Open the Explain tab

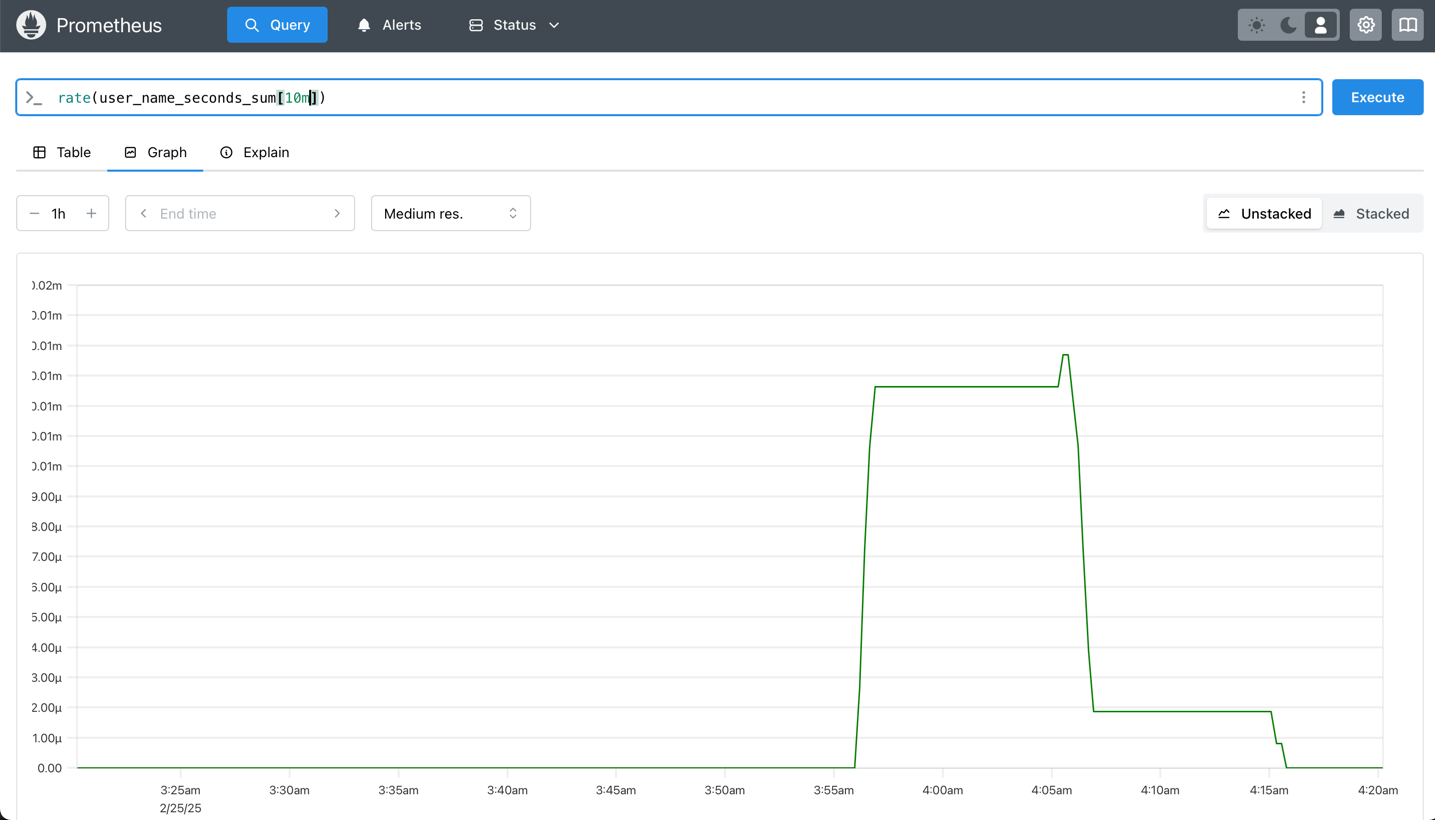255,152
